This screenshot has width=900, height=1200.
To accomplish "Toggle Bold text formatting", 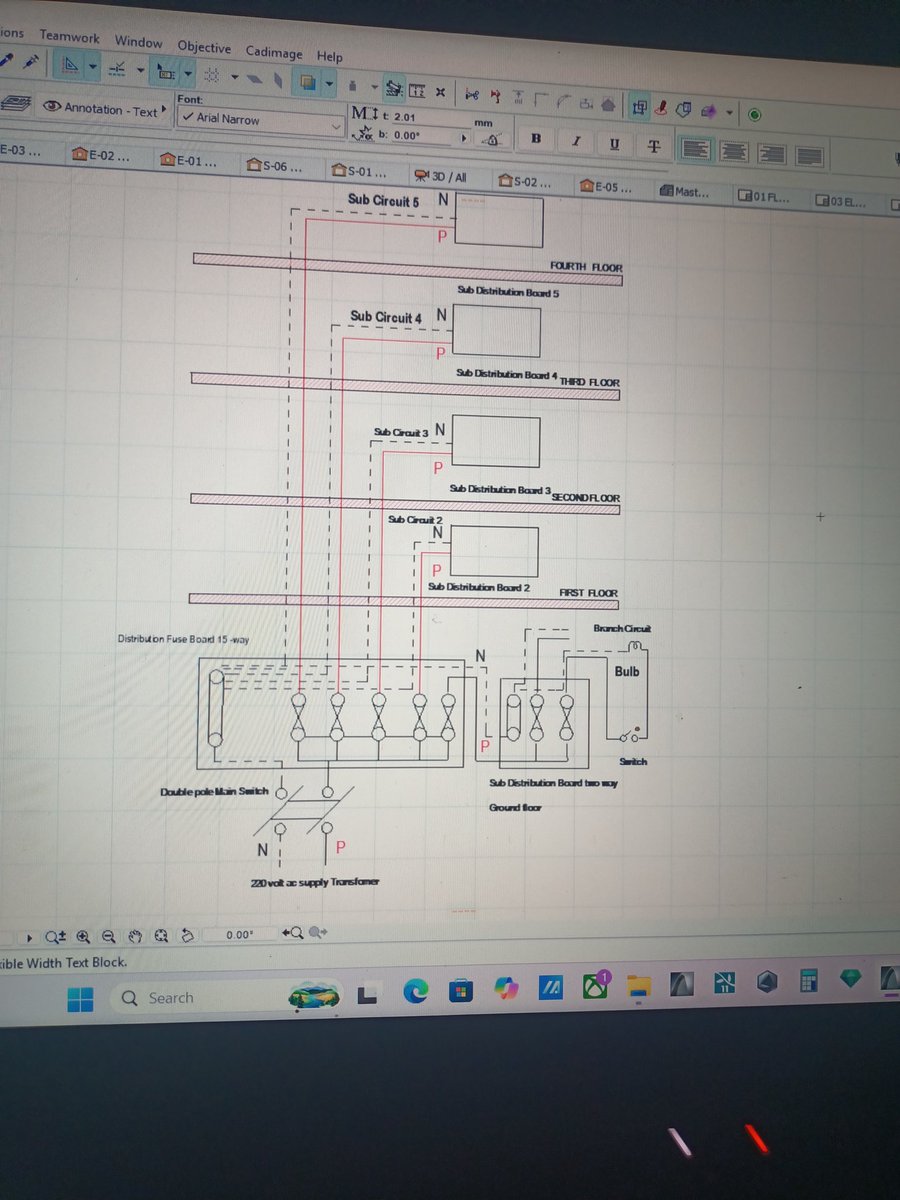I will (536, 138).
